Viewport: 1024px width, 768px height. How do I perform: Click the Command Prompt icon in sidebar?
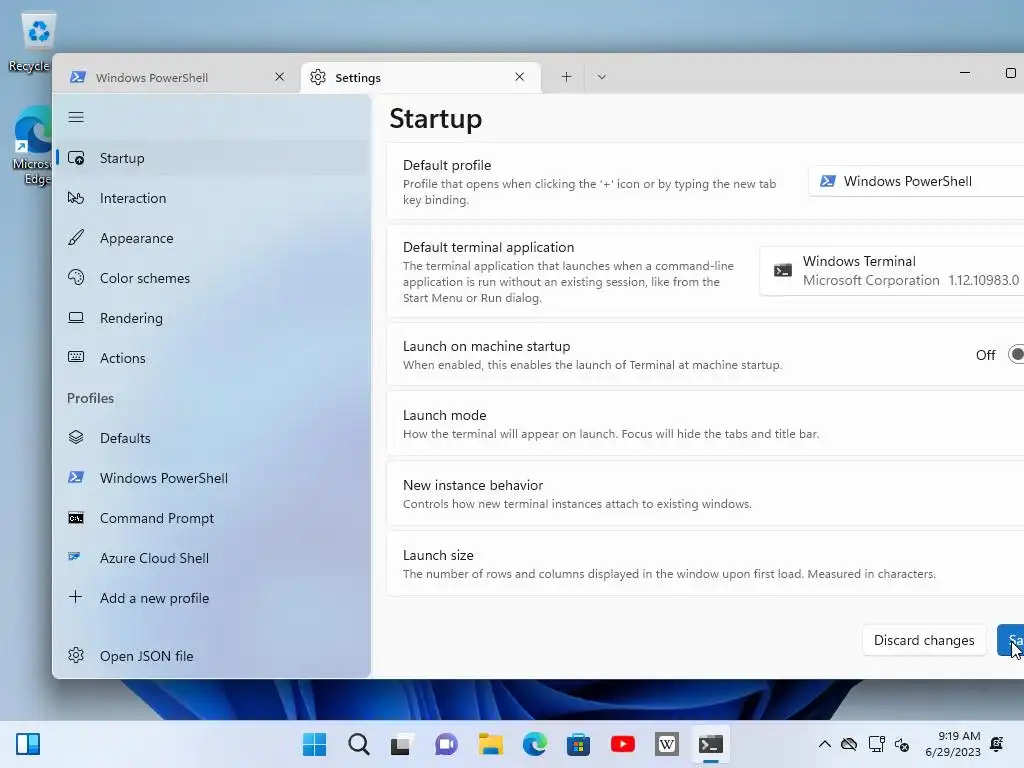click(76, 518)
